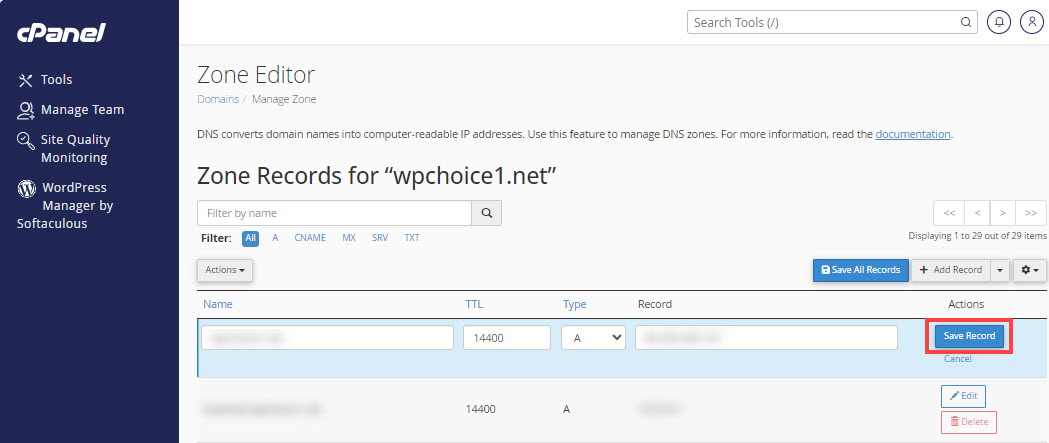
Task: Click the magnifier button beside name filter
Action: coord(487,213)
